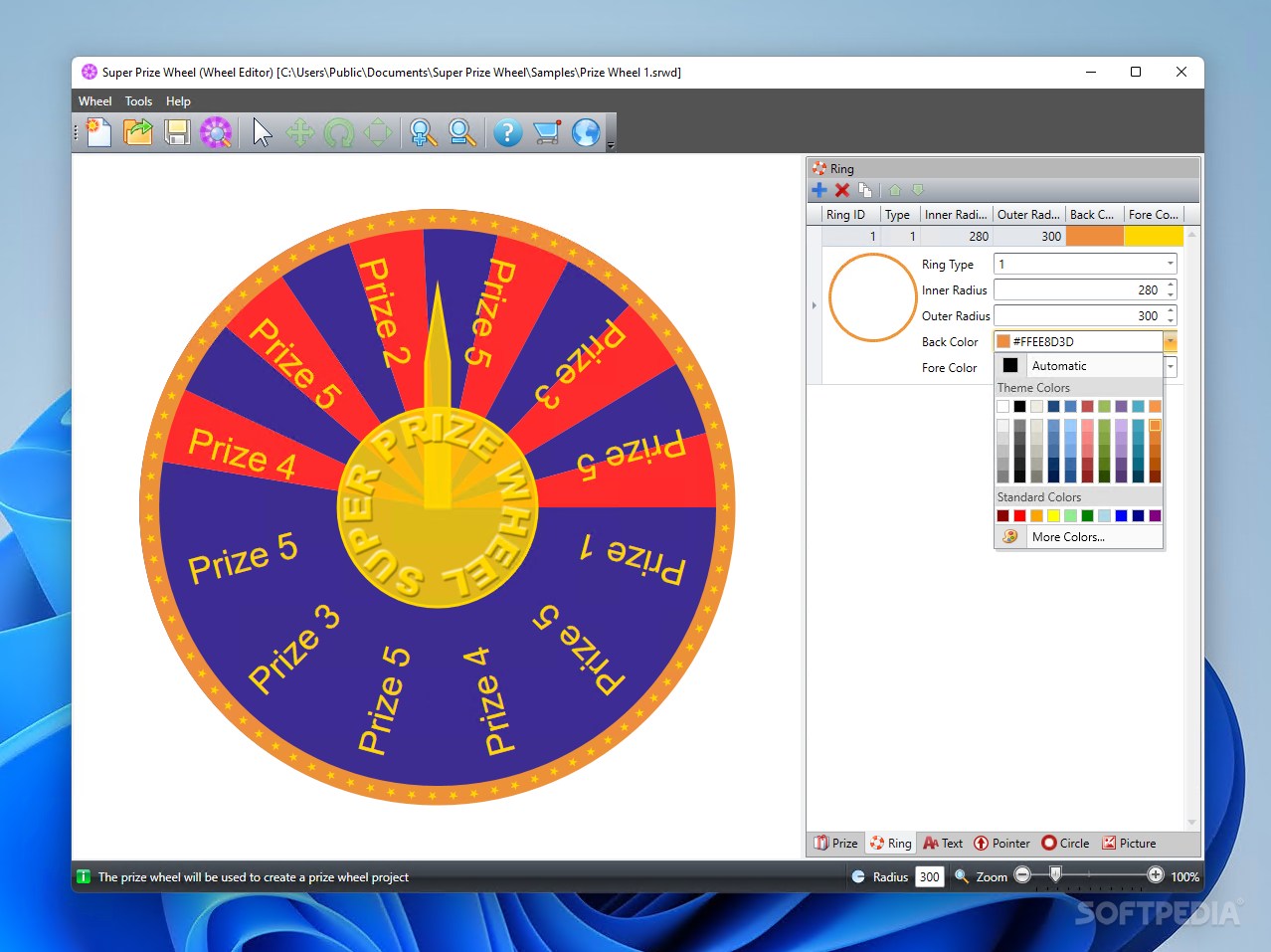Choose the four-arrow move tool
Image resolution: width=1271 pixels, height=952 pixels.
(300, 132)
